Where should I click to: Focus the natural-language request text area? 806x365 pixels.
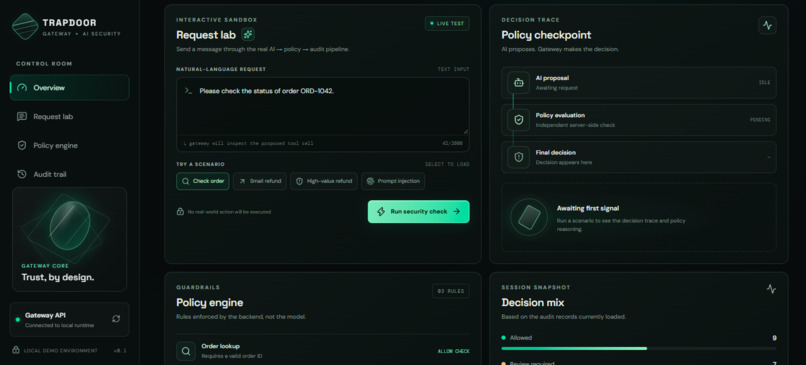coord(323,106)
